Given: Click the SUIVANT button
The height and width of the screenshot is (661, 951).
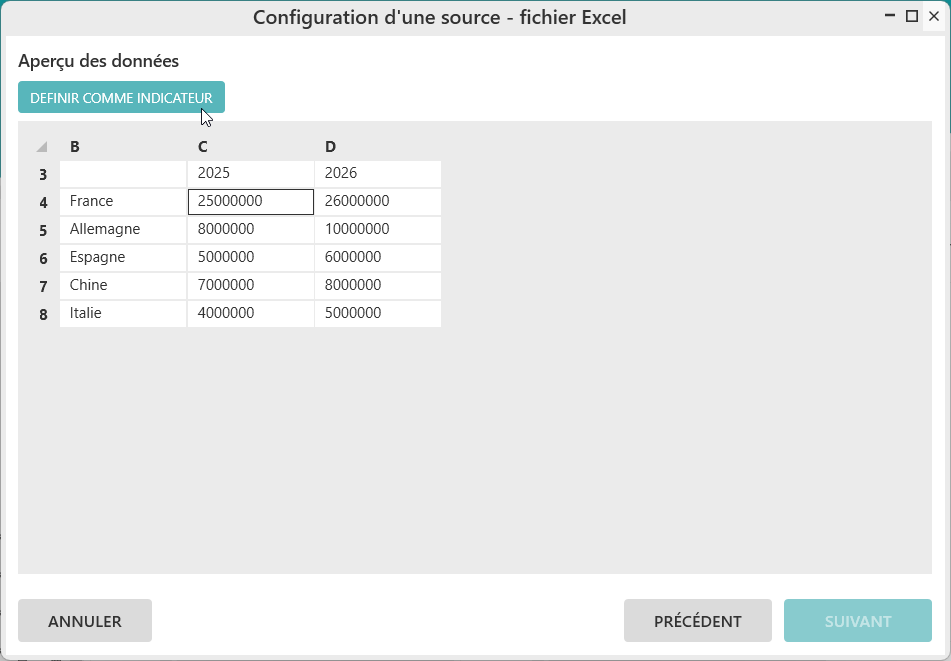Looking at the screenshot, I should pos(857,621).
